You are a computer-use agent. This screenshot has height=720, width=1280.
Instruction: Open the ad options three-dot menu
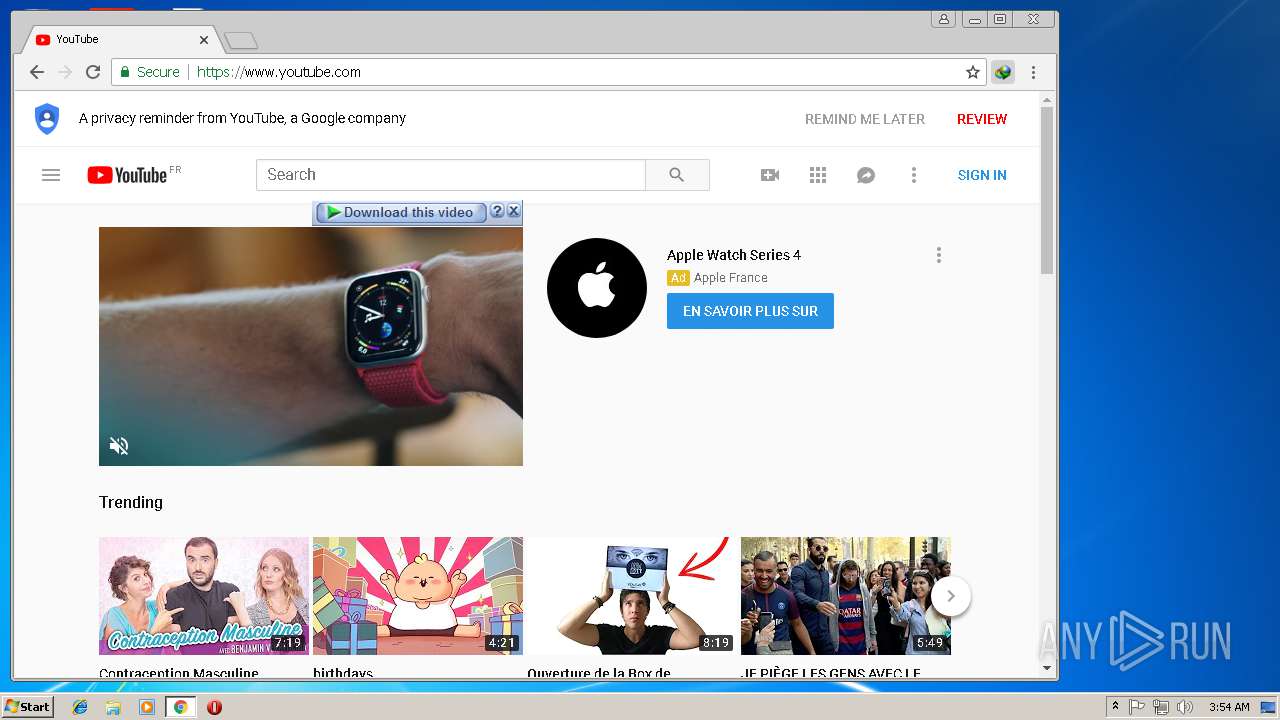(x=938, y=255)
